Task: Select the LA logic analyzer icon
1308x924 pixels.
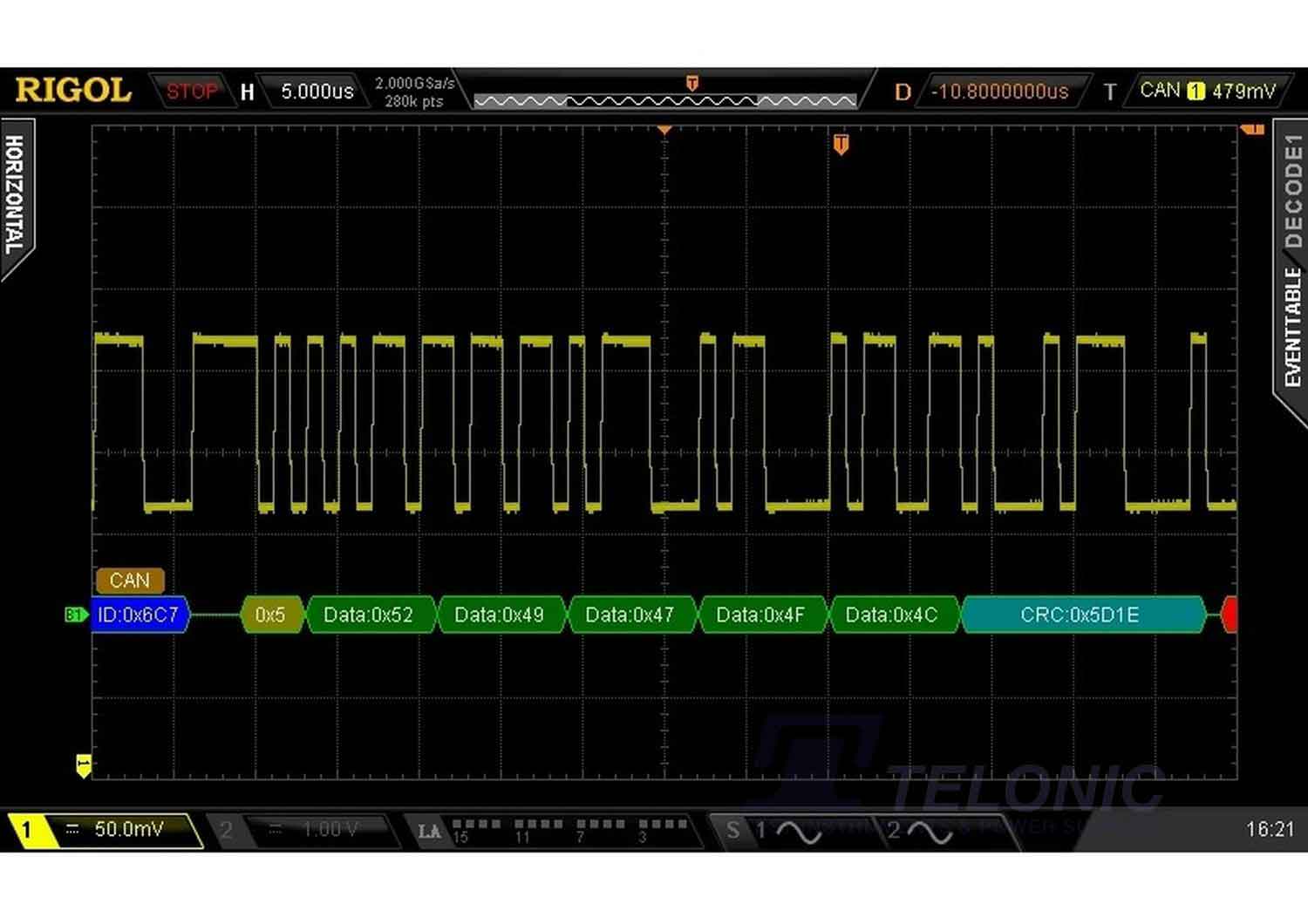Action: pos(429,831)
